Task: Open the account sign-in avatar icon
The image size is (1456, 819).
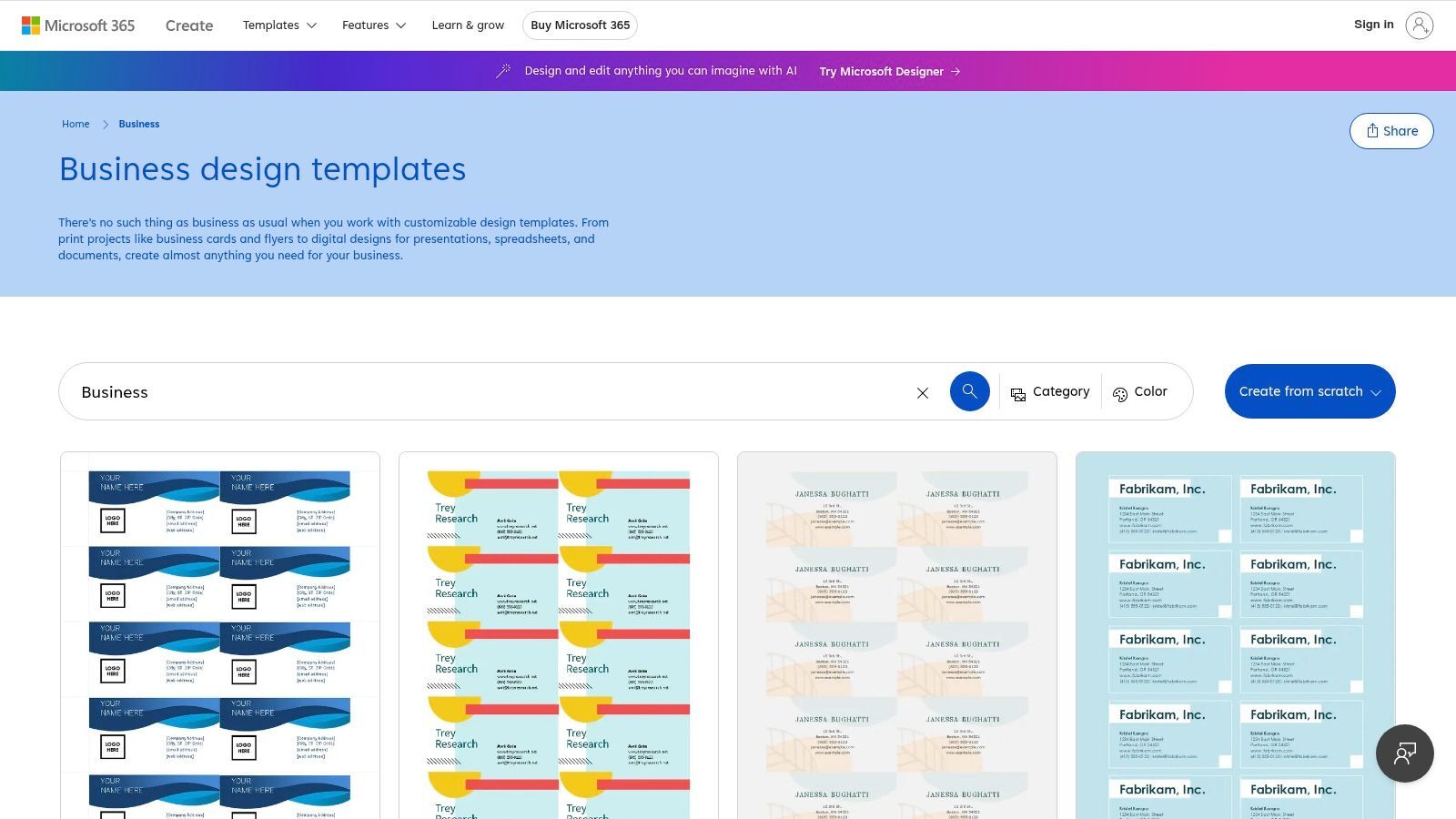Action: point(1420,25)
